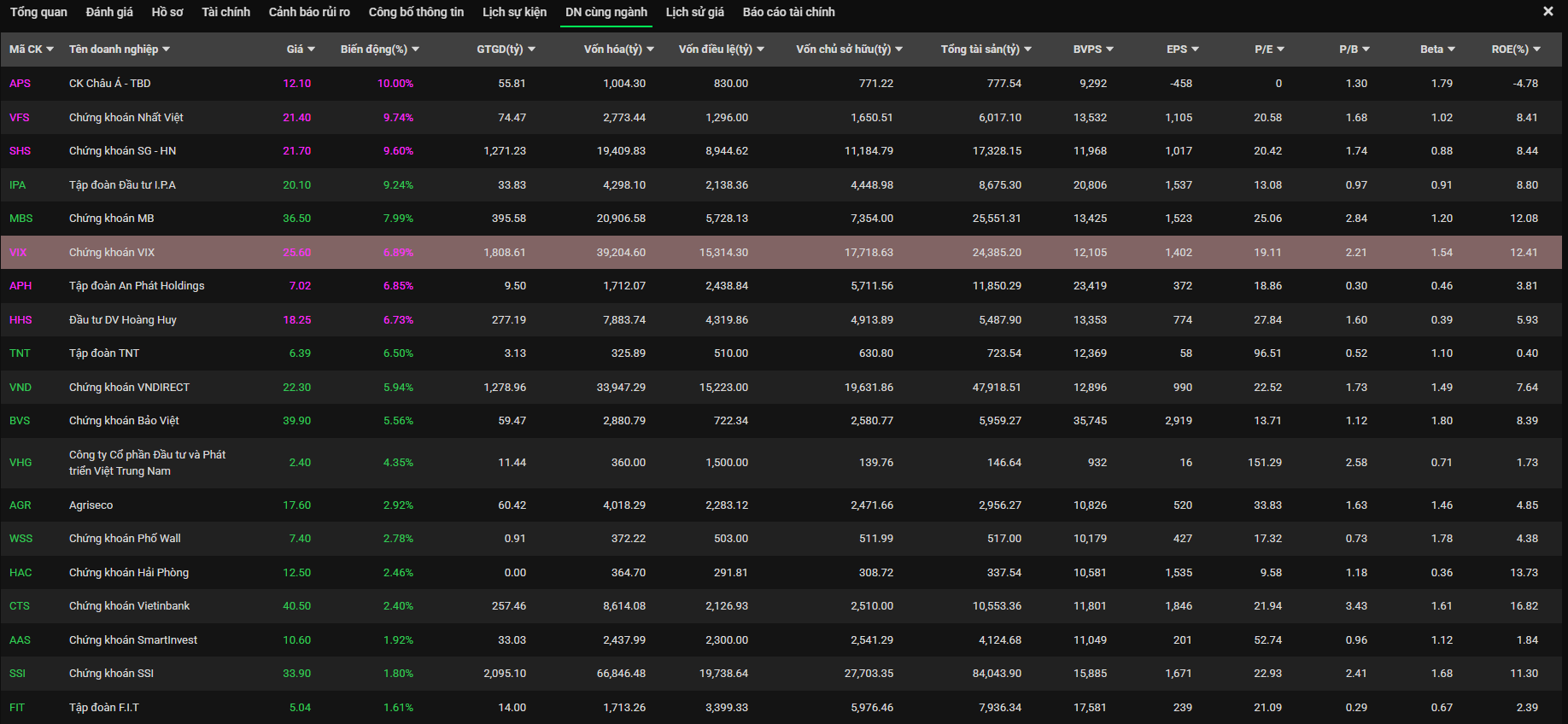1568x724 pixels.
Task: Sort by the Vốn hóa(tỷ) column arrow
Action: coord(650,50)
